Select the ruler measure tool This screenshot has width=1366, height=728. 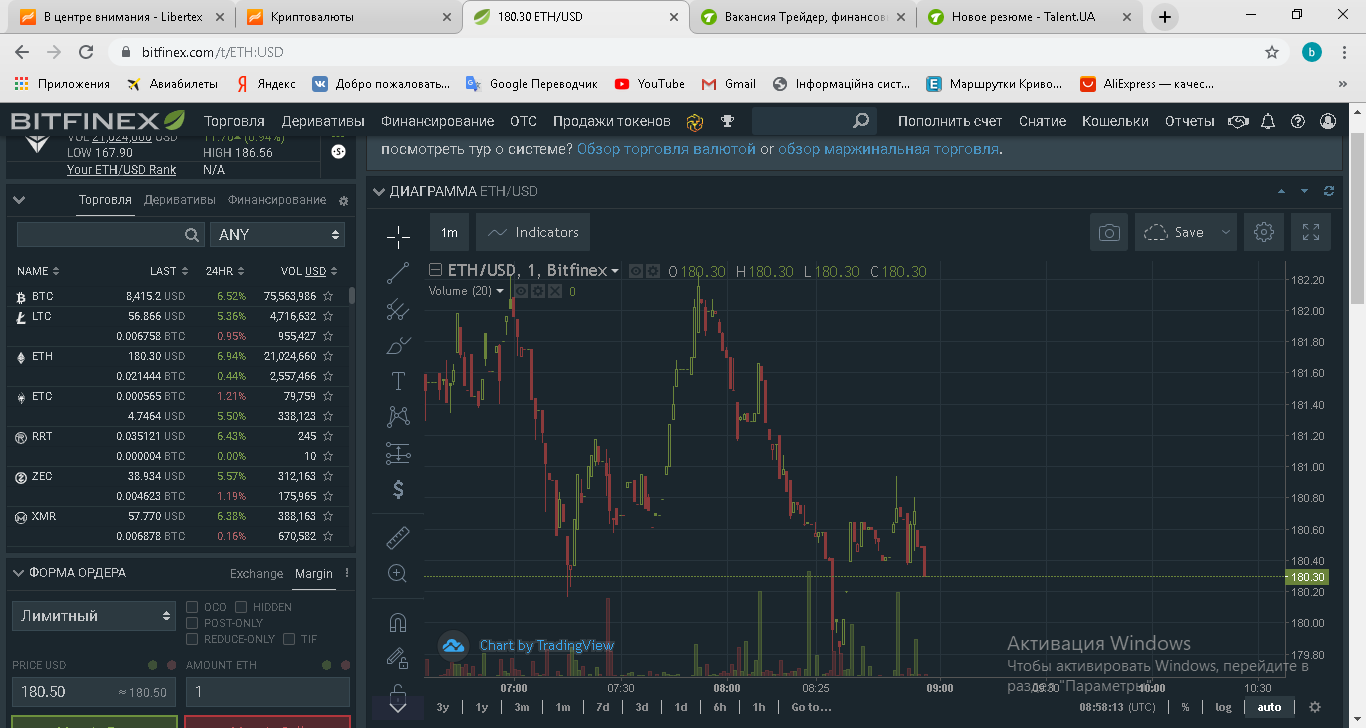pyautogui.click(x=398, y=538)
